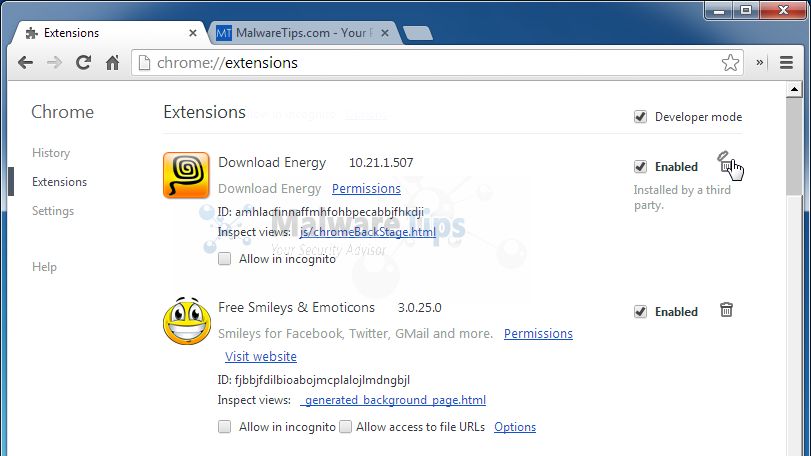Click the MalwareTips tab favicon
The image size is (811, 456).
[223, 33]
